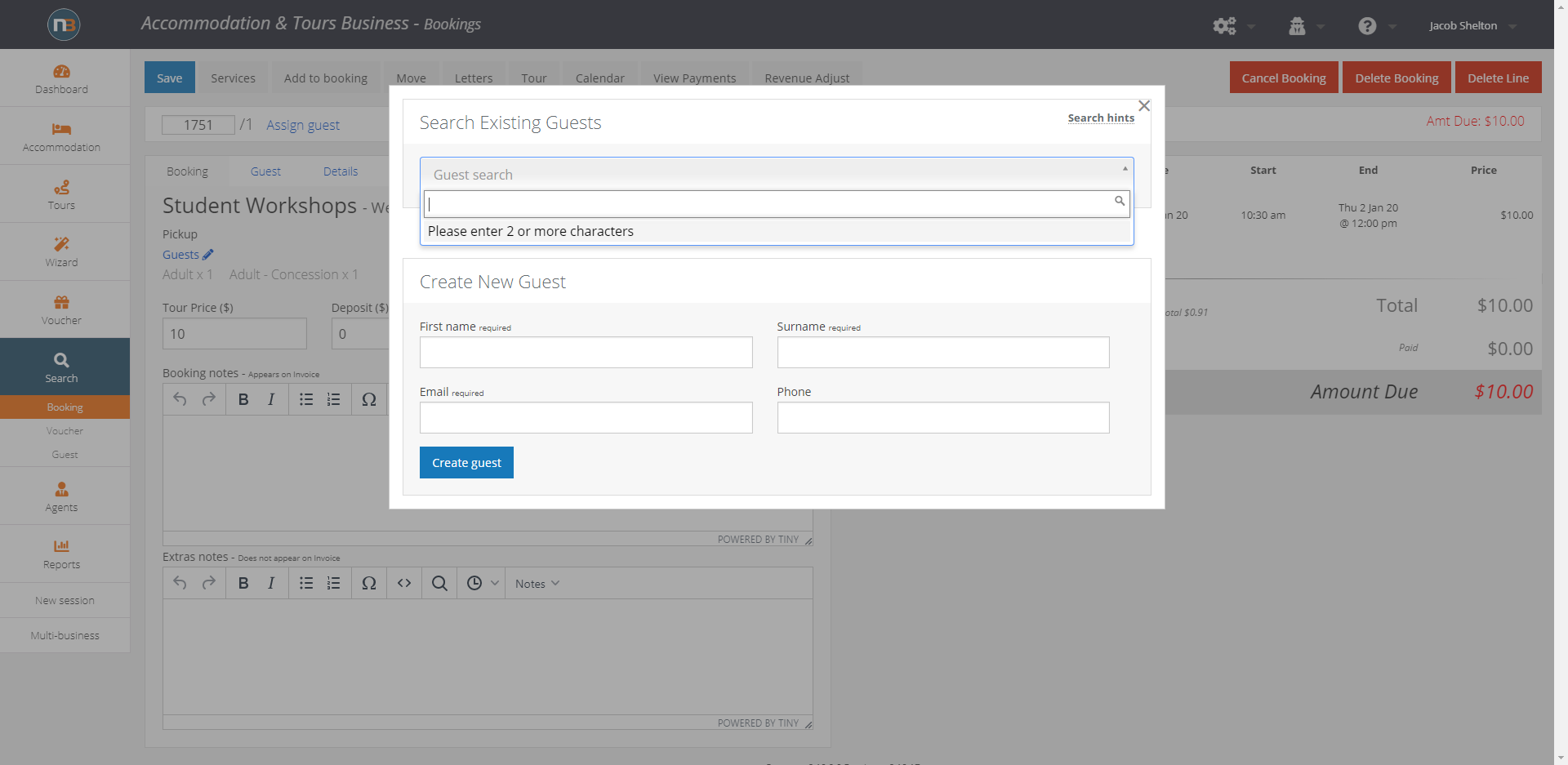The height and width of the screenshot is (765, 1568).
Task: Insert date/time in Extras notes
Action: click(x=474, y=583)
